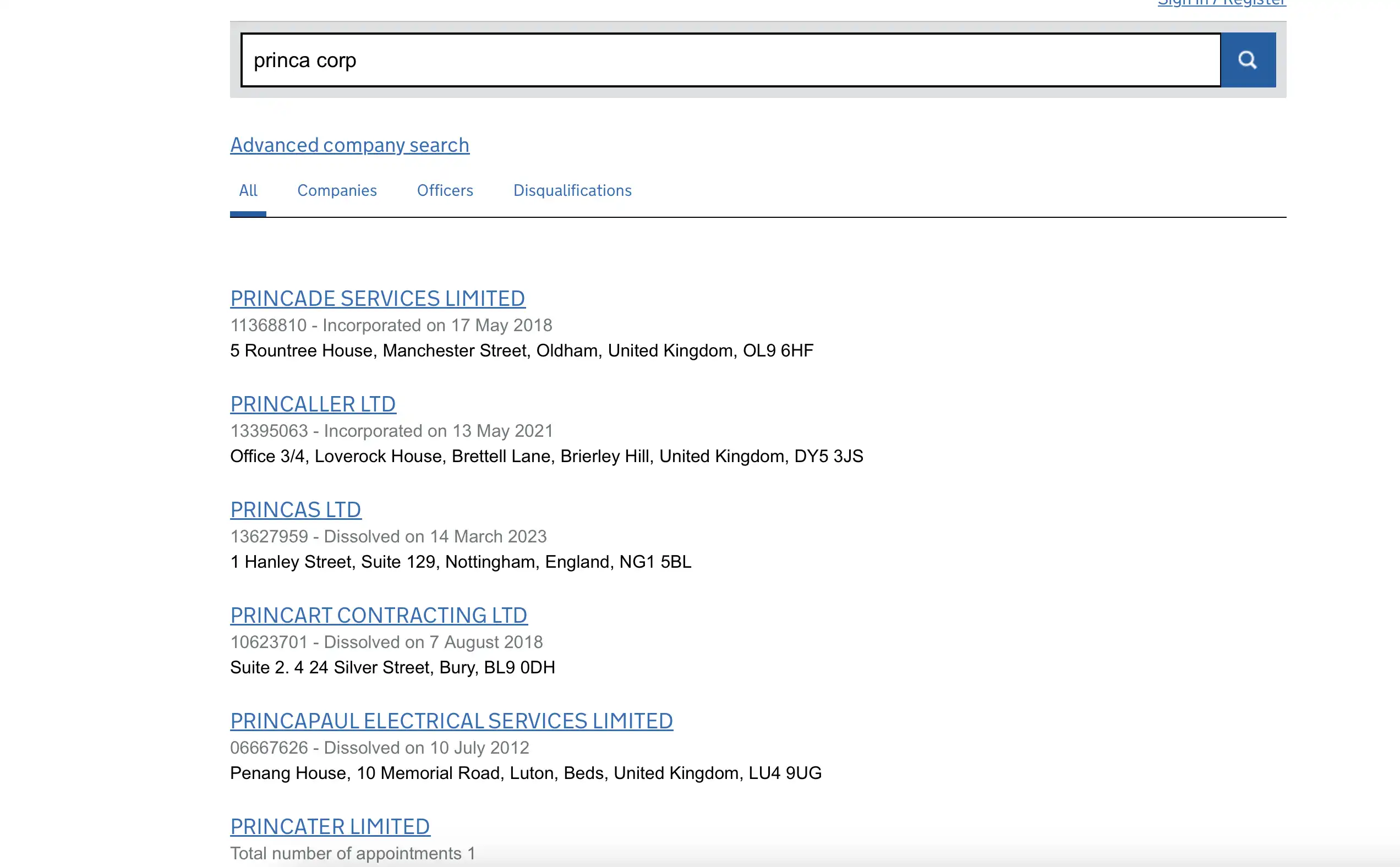Select text '11368810 - Incorporated on 17 May 2018'
The width and height of the screenshot is (1400, 867).
pyautogui.click(x=391, y=325)
